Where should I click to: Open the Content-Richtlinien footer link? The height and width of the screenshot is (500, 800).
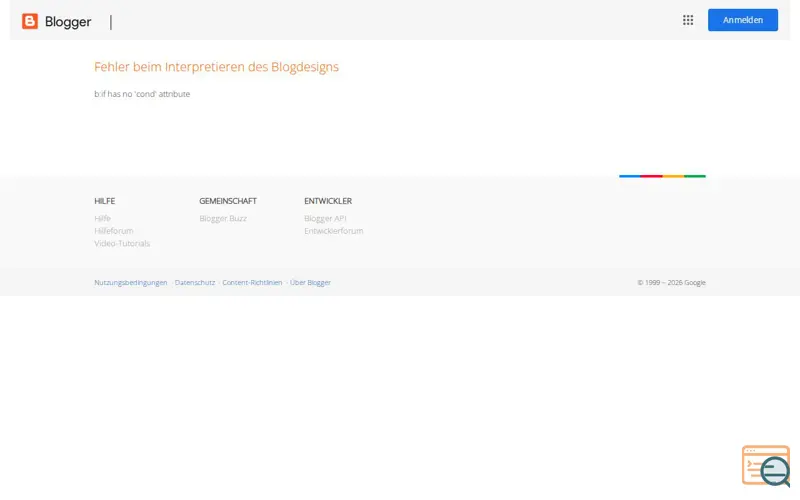[x=252, y=283]
